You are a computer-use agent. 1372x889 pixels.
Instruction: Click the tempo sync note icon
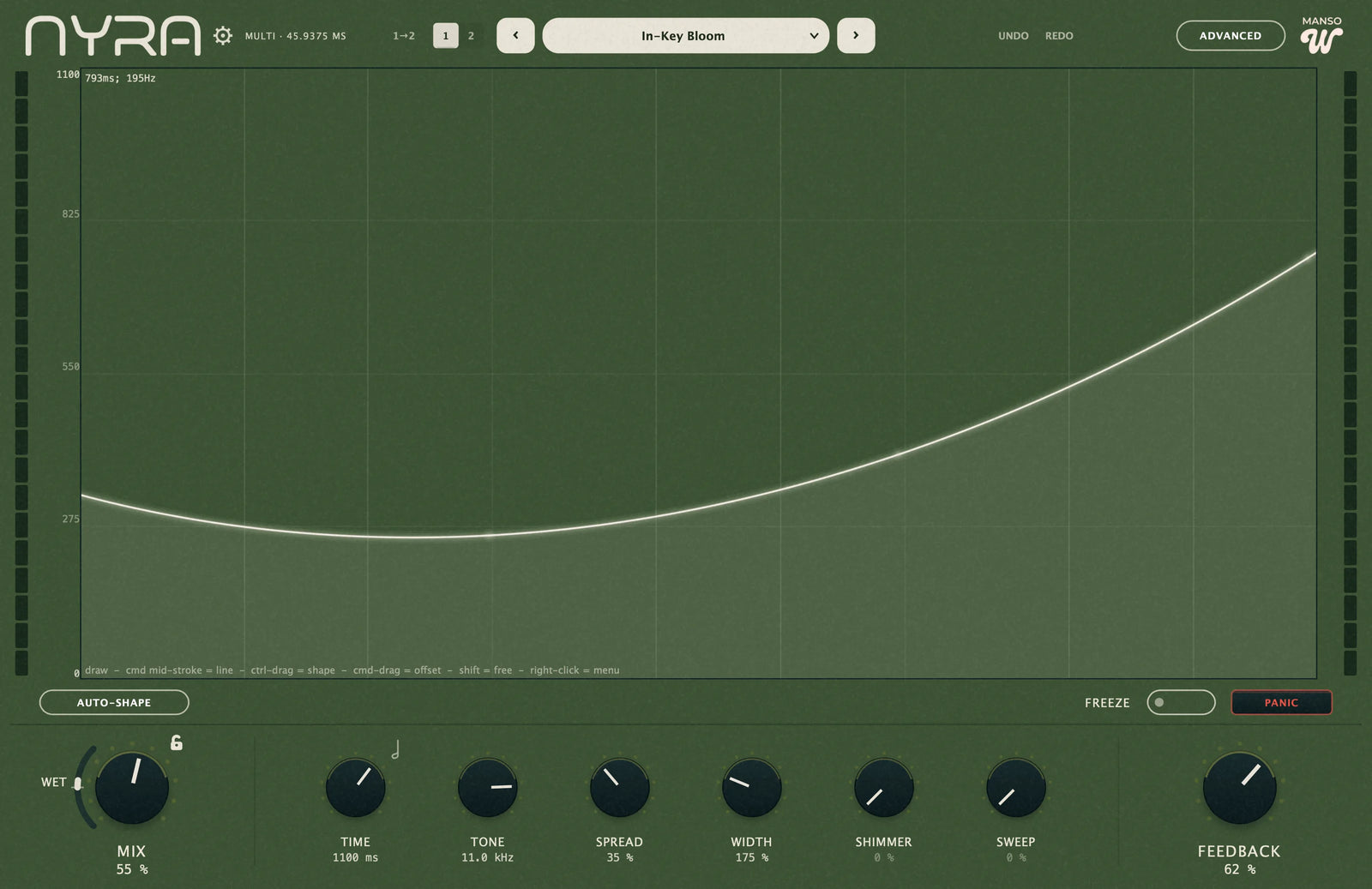pyautogui.click(x=395, y=750)
